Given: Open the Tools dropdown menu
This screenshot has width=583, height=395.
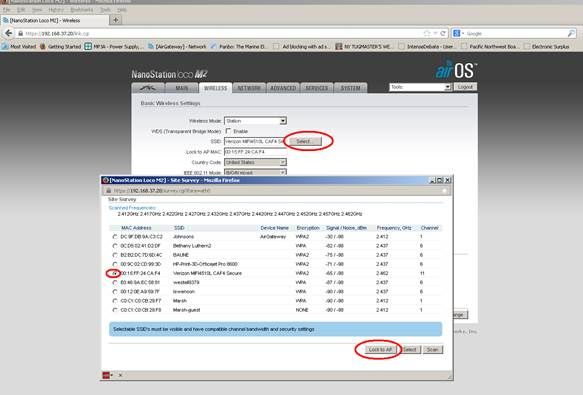Looking at the screenshot, I should pos(420,87).
